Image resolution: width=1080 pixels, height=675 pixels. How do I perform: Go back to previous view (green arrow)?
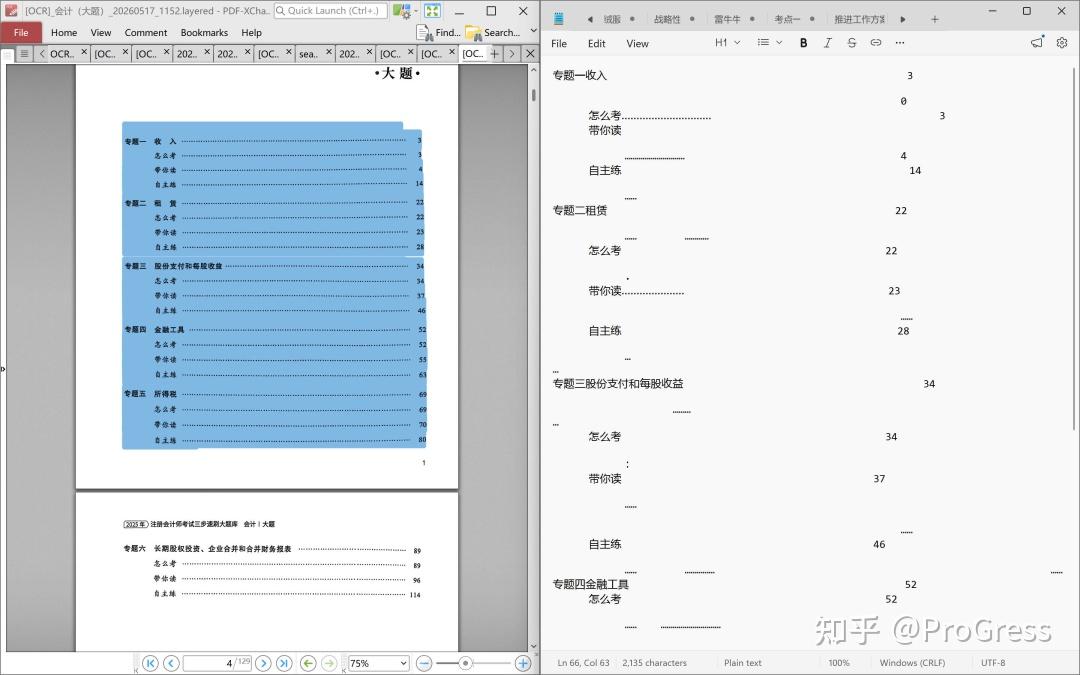click(308, 663)
